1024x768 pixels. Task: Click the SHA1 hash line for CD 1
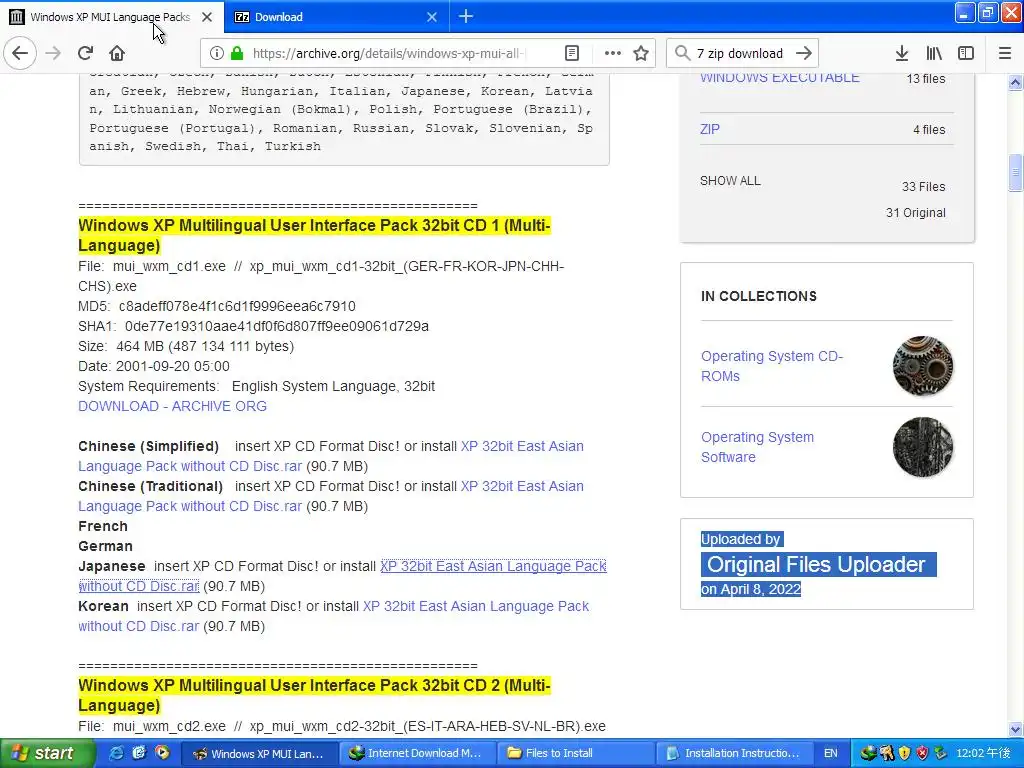tap(253, 327)
